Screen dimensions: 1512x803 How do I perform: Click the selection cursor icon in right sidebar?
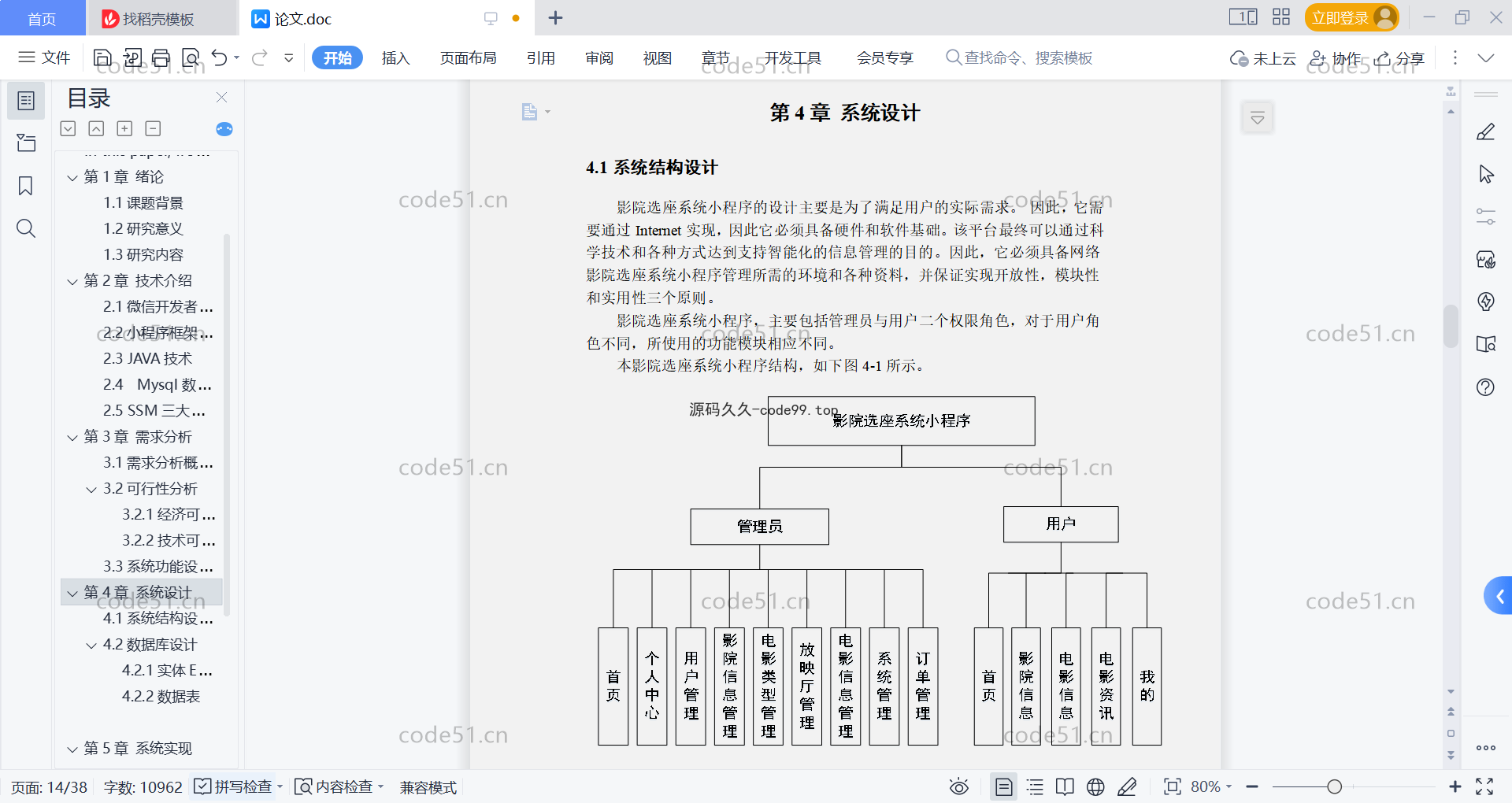click(x=1485, y=174)
